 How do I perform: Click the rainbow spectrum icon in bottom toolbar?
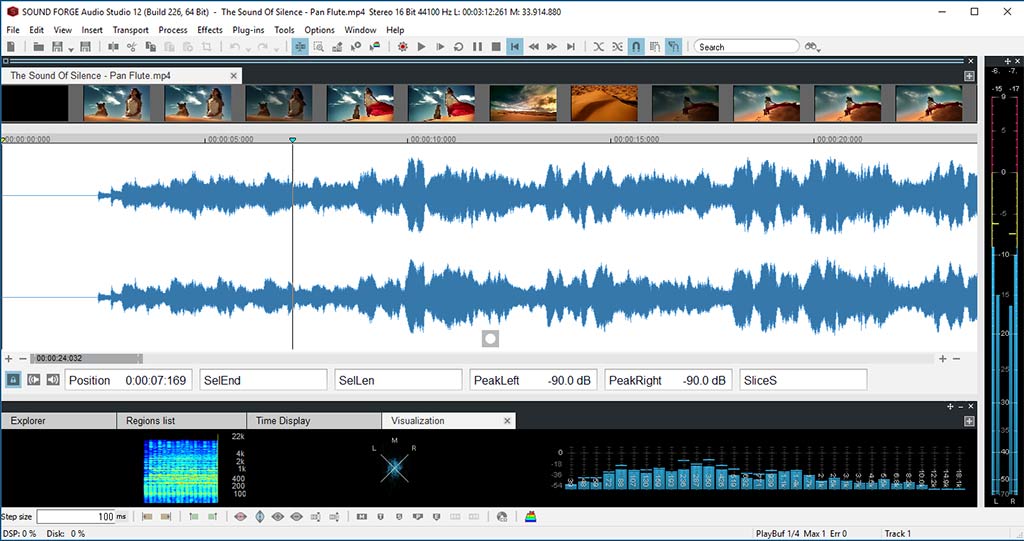[x=530, y=517]
